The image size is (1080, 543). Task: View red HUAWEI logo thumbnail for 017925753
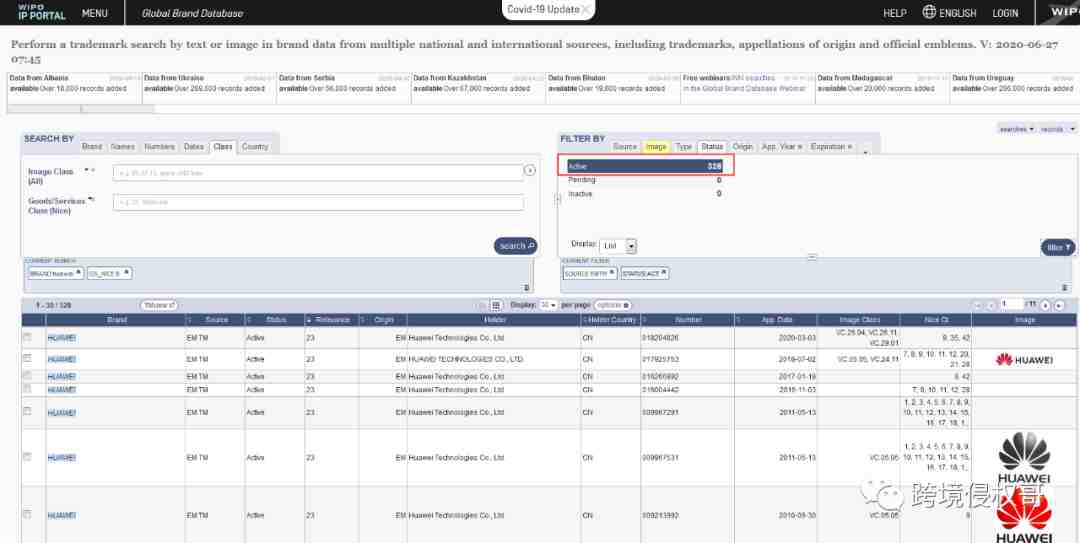1024,360
